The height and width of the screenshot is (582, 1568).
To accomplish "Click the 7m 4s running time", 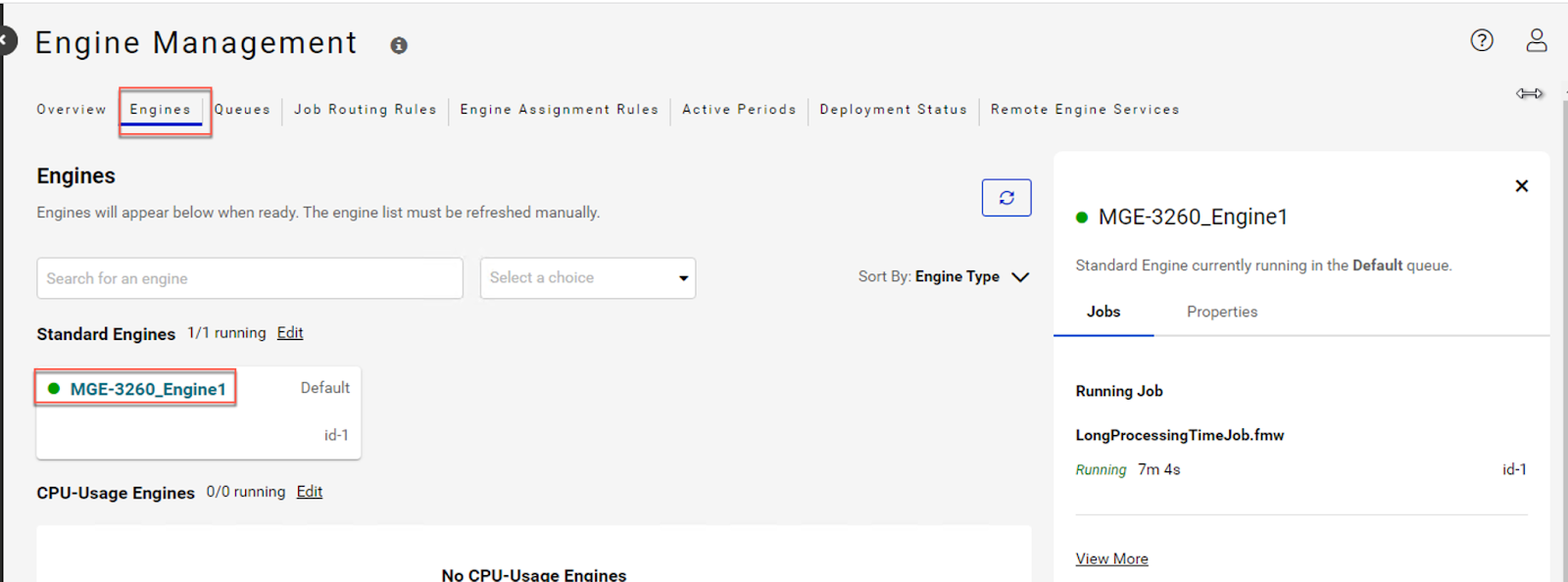I will pyautogui.click(x=1159, y=470).
